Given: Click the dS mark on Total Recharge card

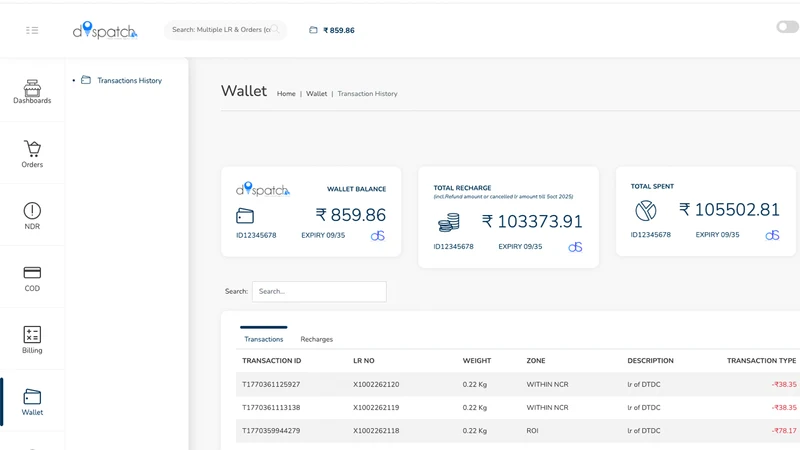Looking at the screenshot, I should pyautogui.click(x=575, y=247).
